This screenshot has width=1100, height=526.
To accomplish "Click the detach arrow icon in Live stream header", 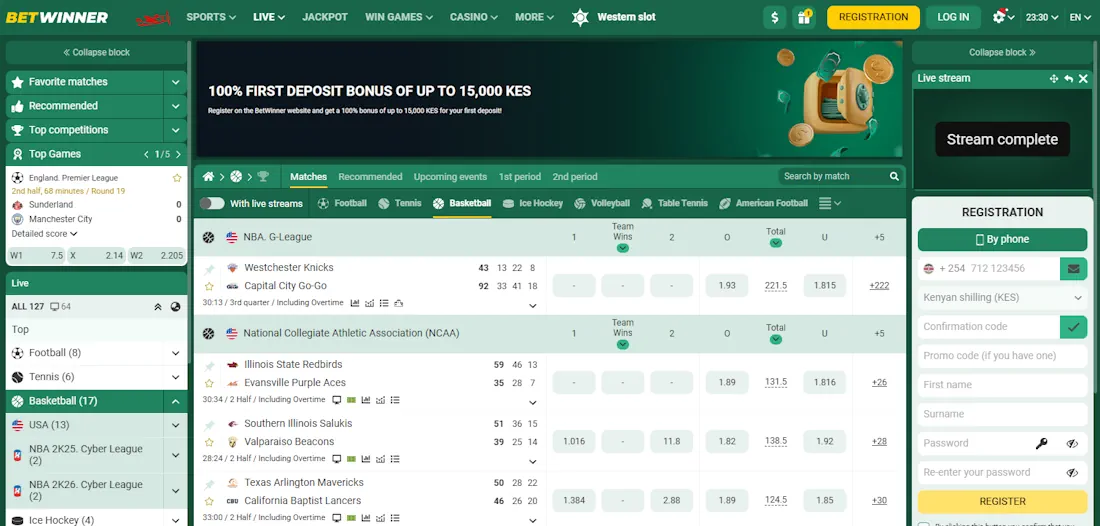I will coord(1068,79).
